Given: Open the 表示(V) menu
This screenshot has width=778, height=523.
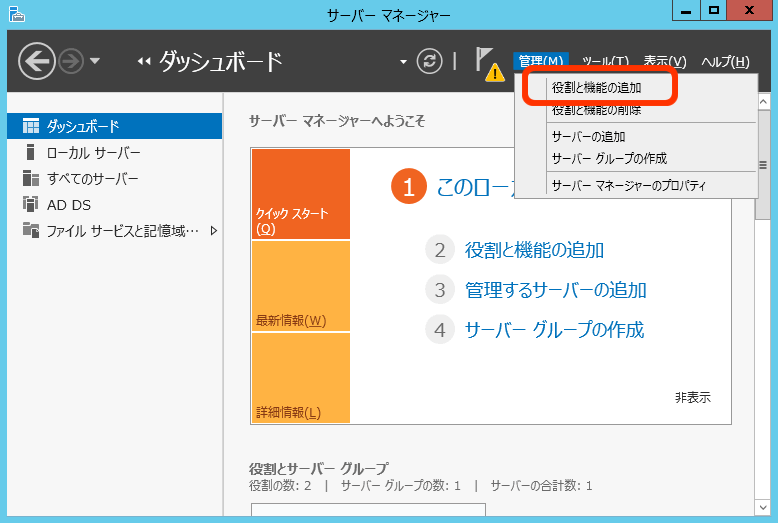Looking at the screenshot, I should click(x=665, y=62).
